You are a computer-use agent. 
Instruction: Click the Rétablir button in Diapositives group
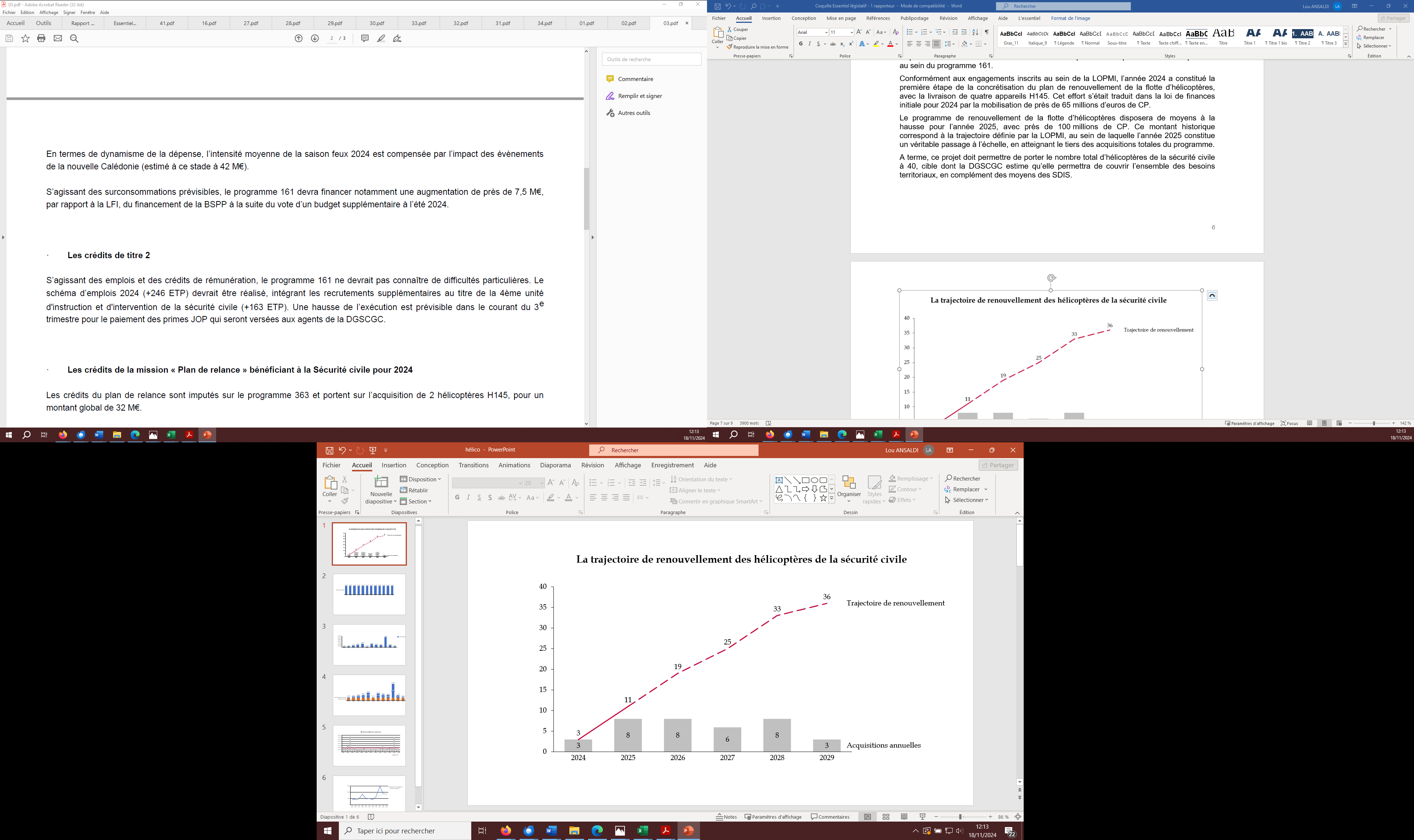click(x=414, y=490)
